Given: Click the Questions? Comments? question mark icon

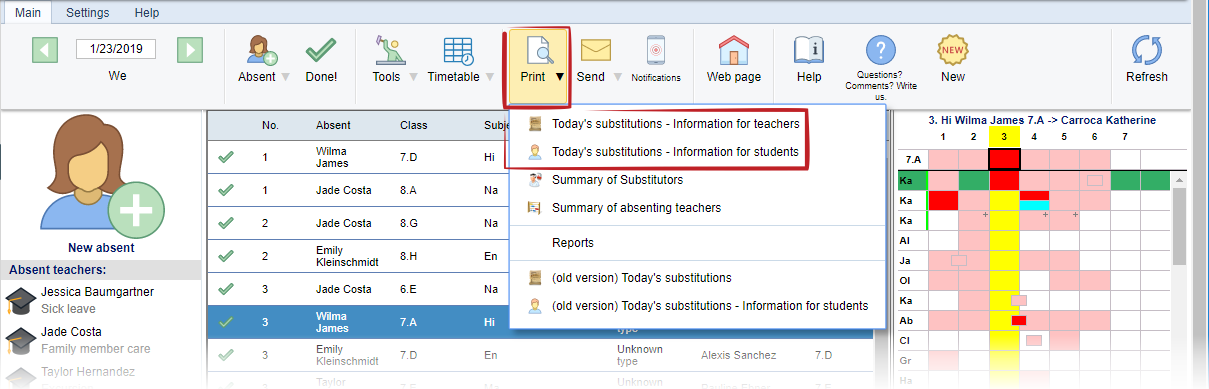Looking at the screenshot, I should coord(880,50).
